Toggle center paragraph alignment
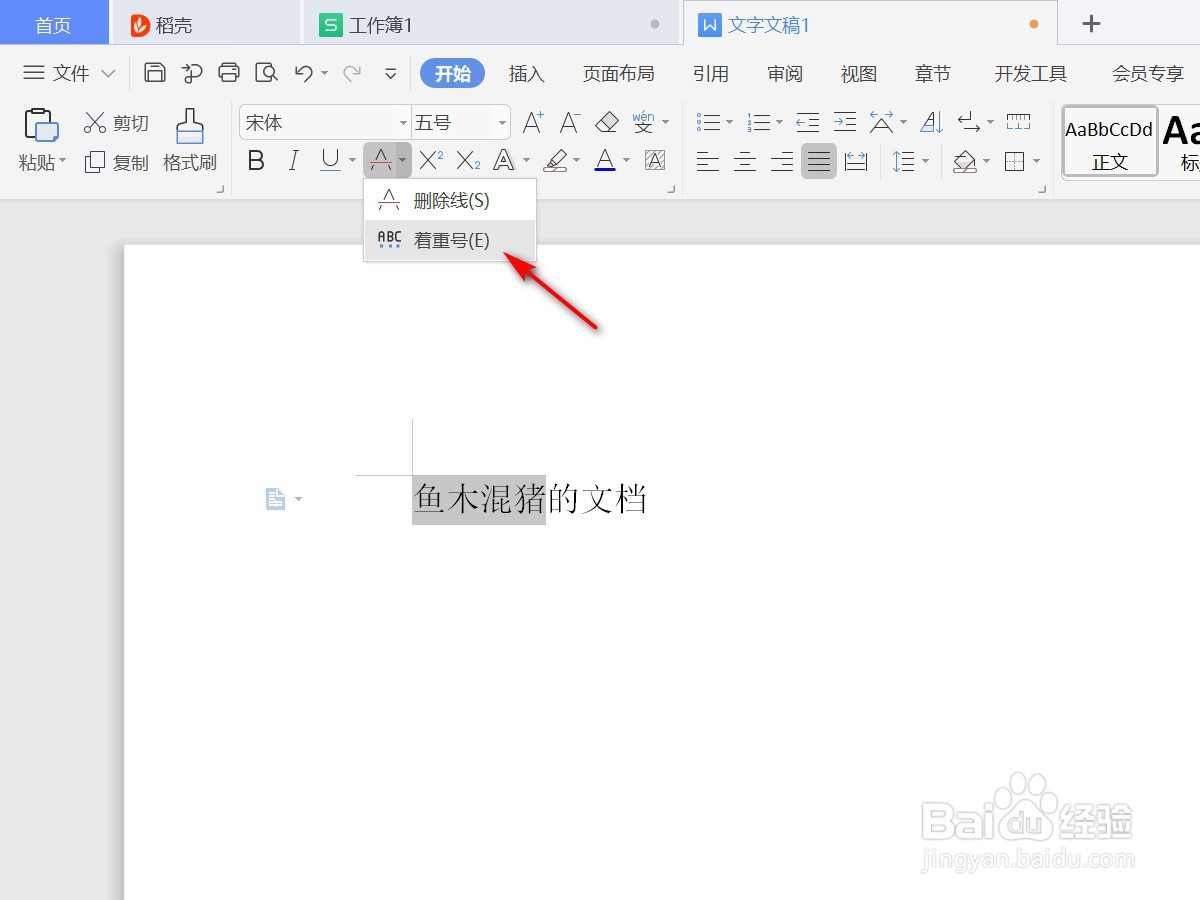This screenshot has height=900, width=1200. 745,161
